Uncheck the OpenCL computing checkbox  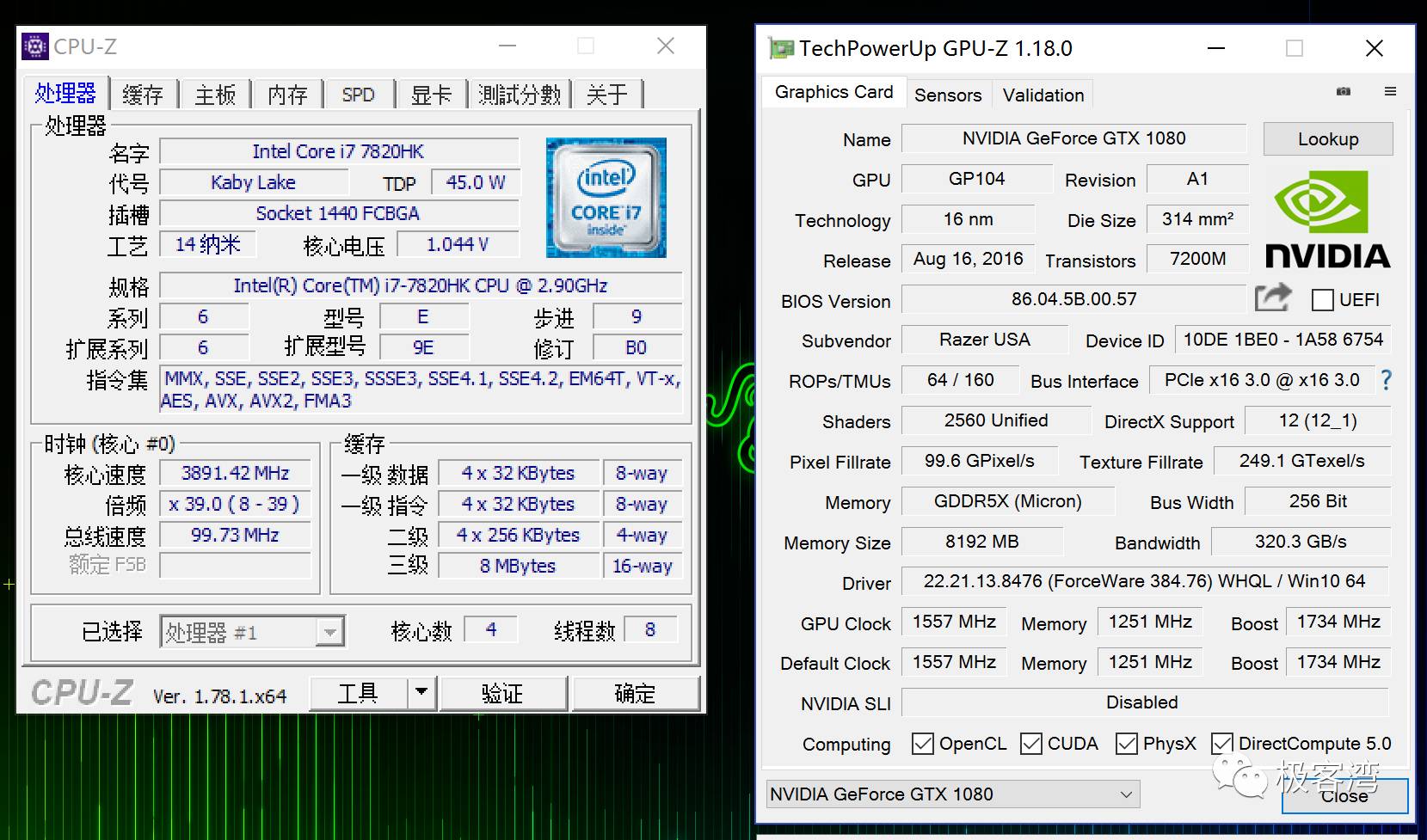pyautogui.click(x=923, y=743)
